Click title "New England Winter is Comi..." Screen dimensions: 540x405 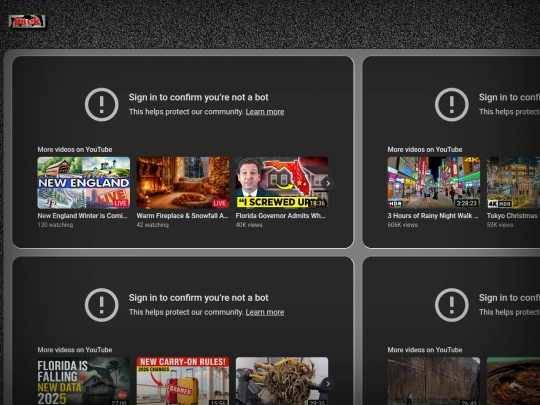[82, 216]
